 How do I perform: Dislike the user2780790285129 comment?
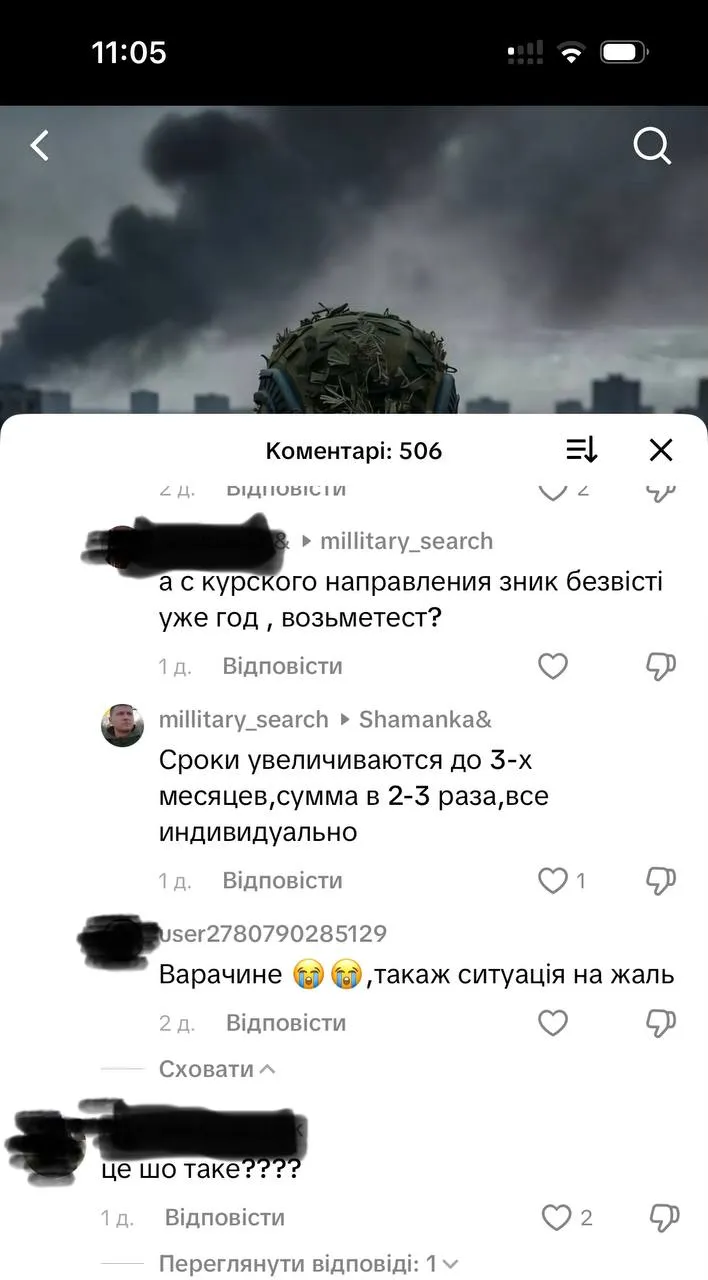tap(661, 1024)
